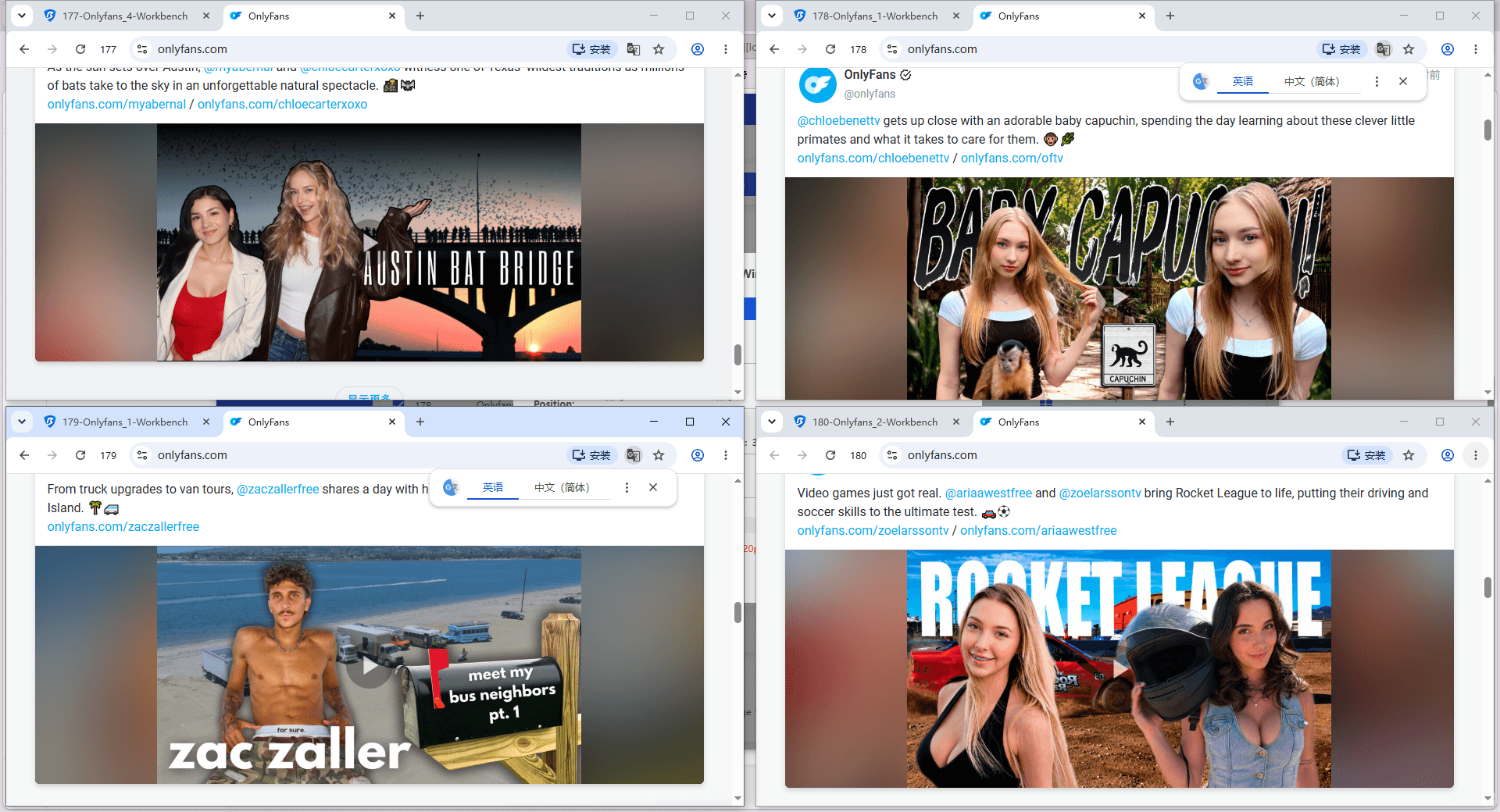
Task: Open Chrome menu in window 180
Action: coord(1476,455)
